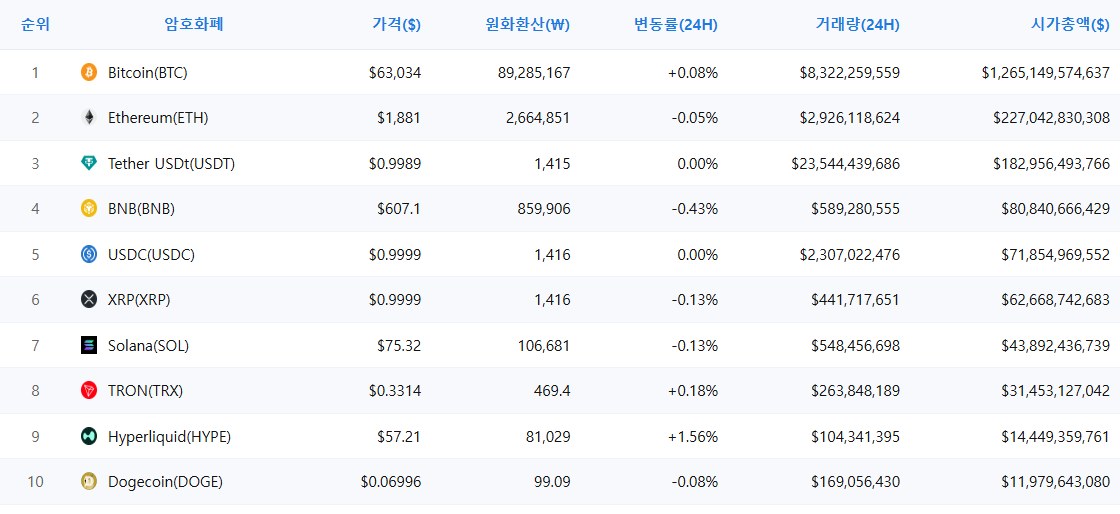The image size is (1120, 514).
Task: Click the Ethereum diamond icon
Action: (89, 118)
